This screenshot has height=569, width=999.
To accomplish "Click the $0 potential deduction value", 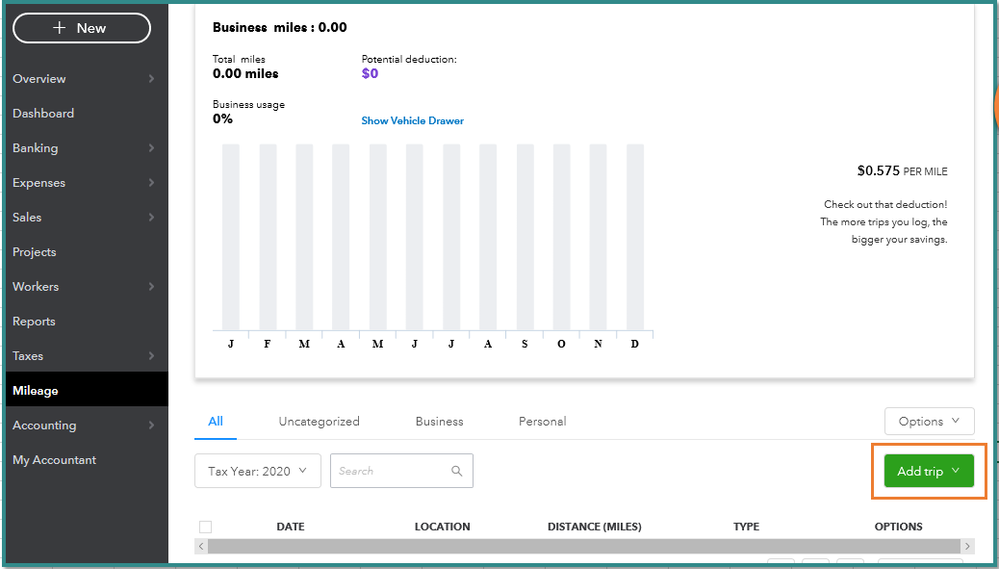I will [370, 73].
